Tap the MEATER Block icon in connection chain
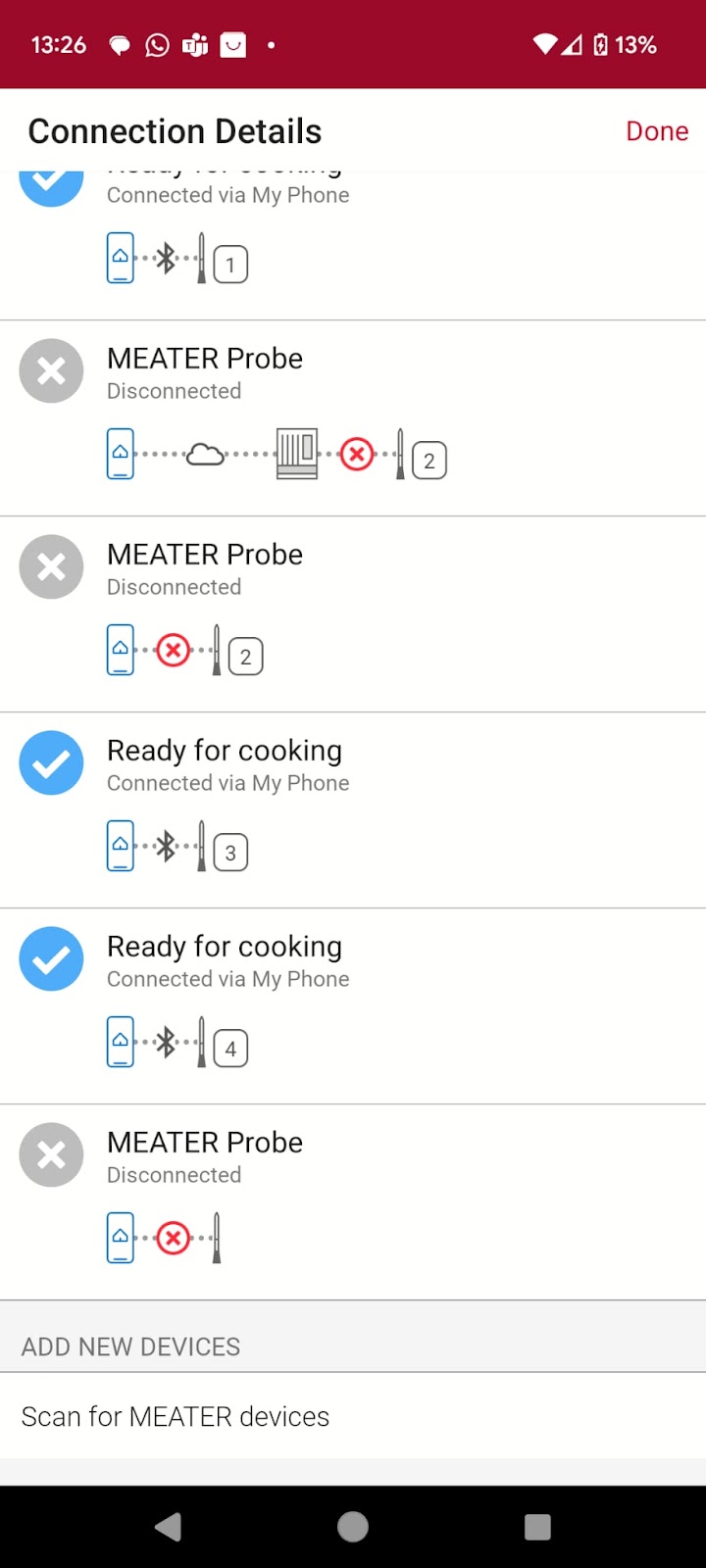This screenshot has width=706, height=1568. coord(297,454)
